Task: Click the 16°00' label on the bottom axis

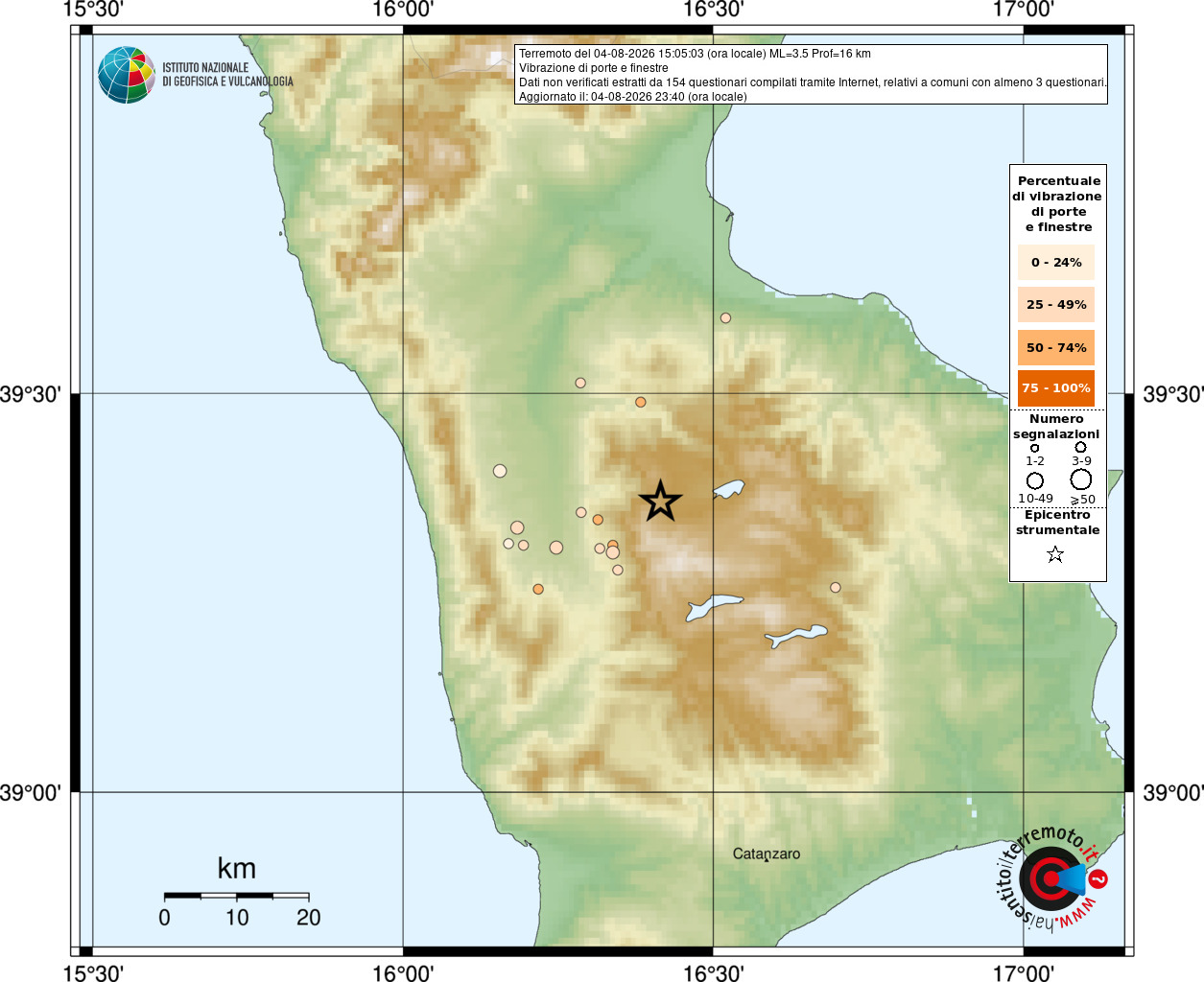Action: [403, 973]
